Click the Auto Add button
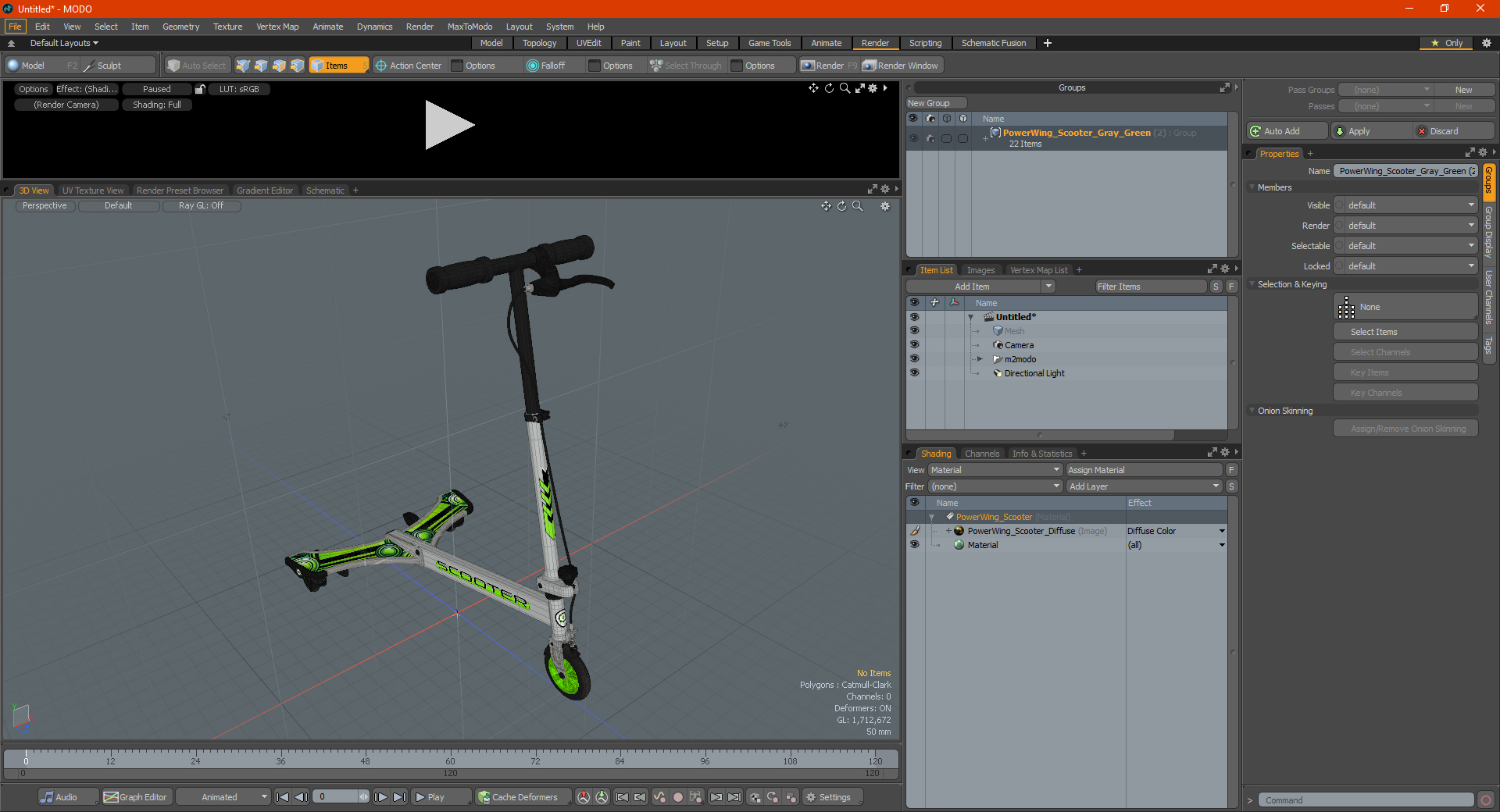Image resolution: width=1500 pixels, height=812 pixels. [1287, 131]
